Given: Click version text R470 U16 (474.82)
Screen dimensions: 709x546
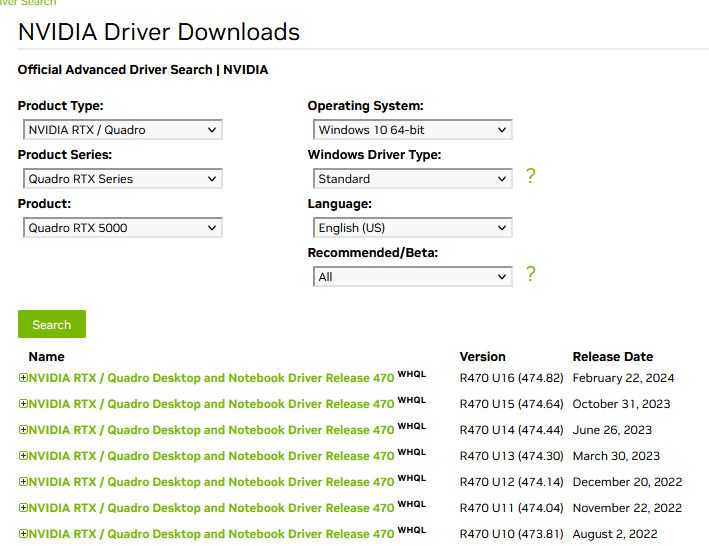Looking at the screenshot, I should pyautogui.click(x=511, y=378).
